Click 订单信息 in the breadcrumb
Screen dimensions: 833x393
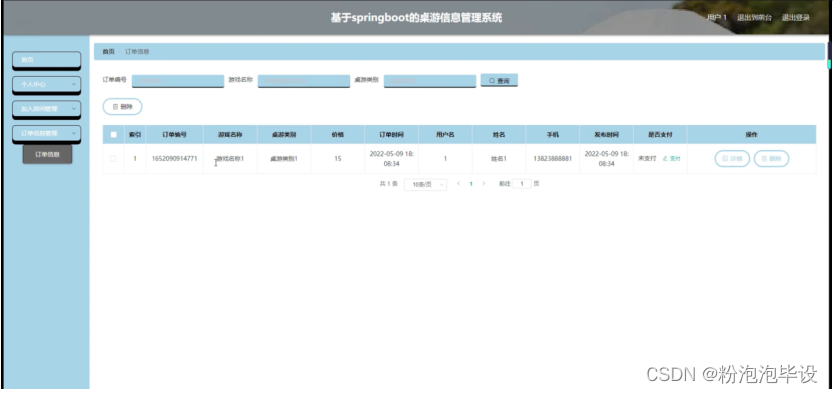[137, 52]
